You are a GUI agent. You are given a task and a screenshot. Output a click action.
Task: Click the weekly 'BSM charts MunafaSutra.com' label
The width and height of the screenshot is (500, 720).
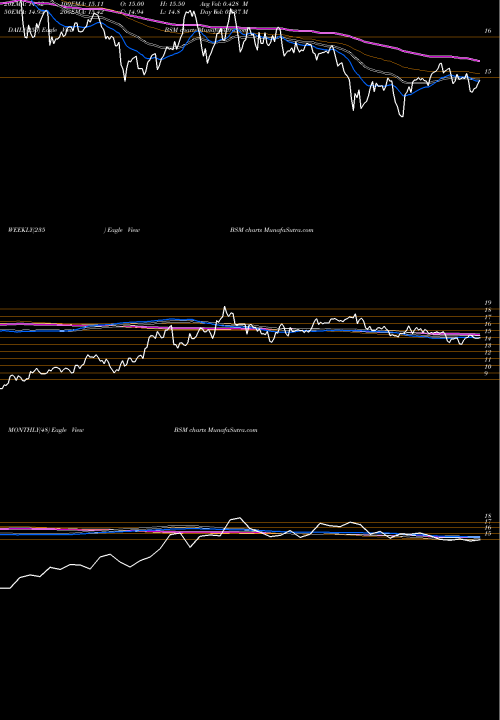tap(271, 230)
